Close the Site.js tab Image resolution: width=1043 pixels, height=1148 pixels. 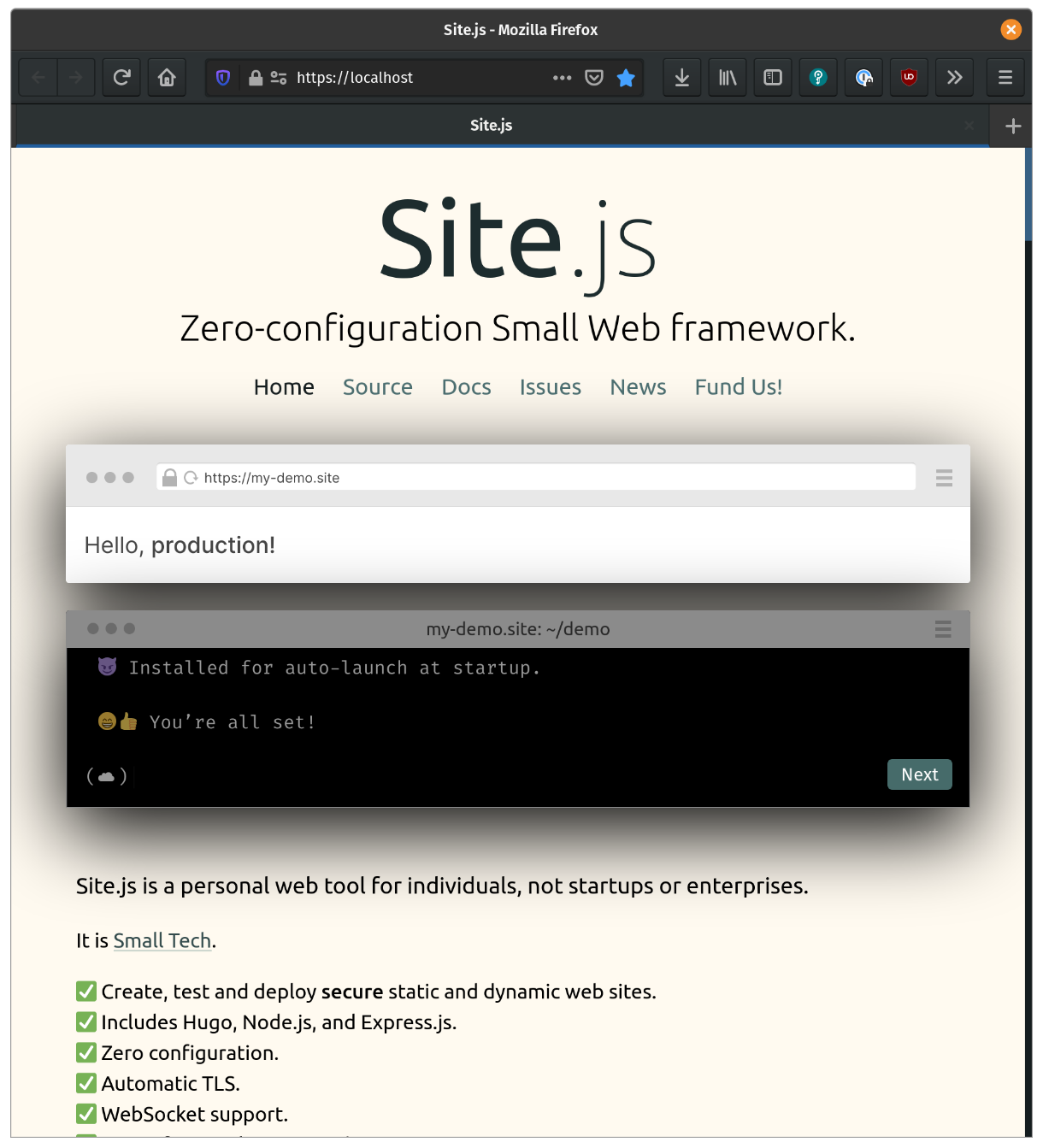969,126
